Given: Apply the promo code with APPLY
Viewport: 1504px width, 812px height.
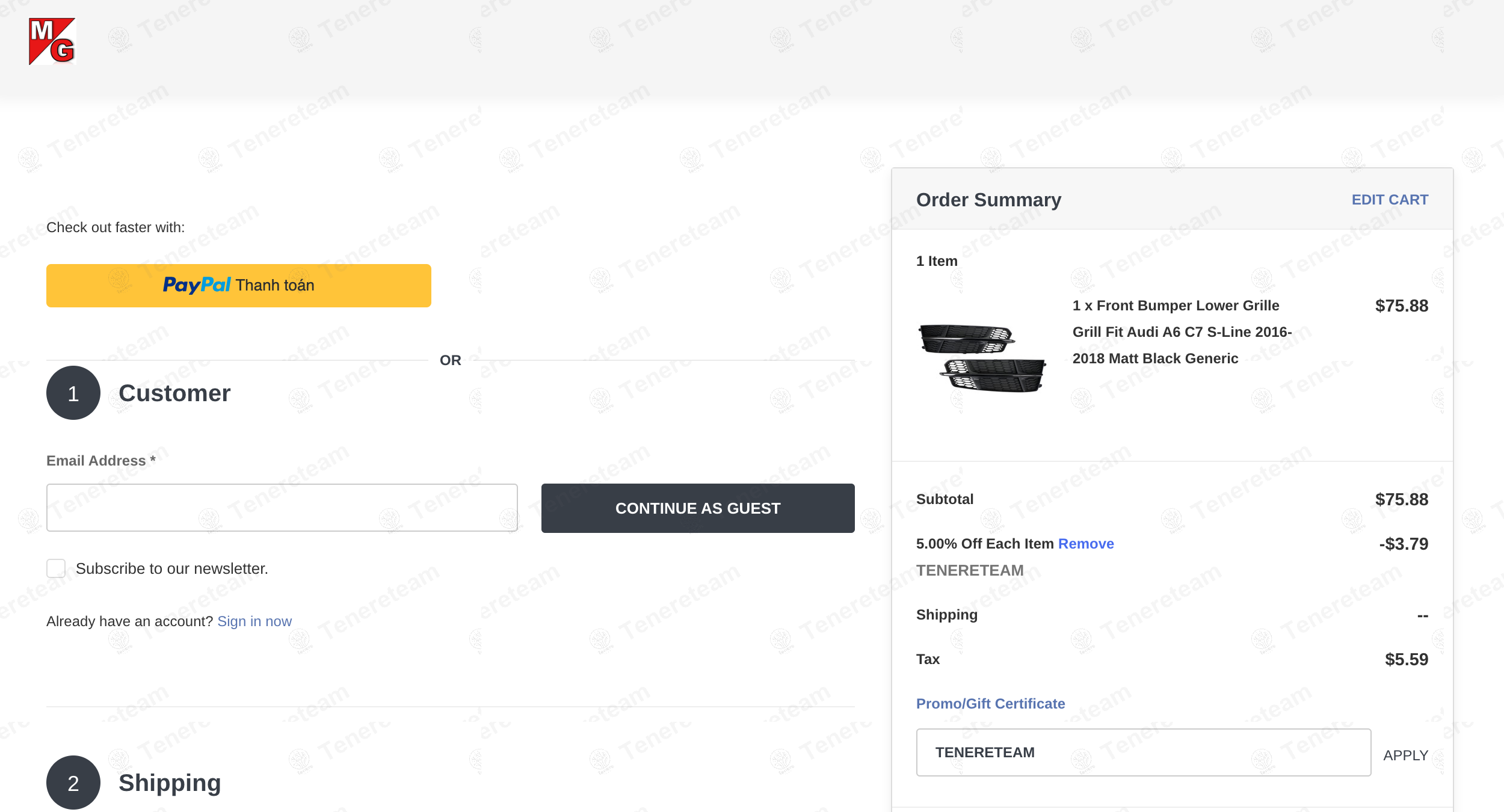Looking at the screenshot, I should pyautogui.click(x=1405, y=755).
